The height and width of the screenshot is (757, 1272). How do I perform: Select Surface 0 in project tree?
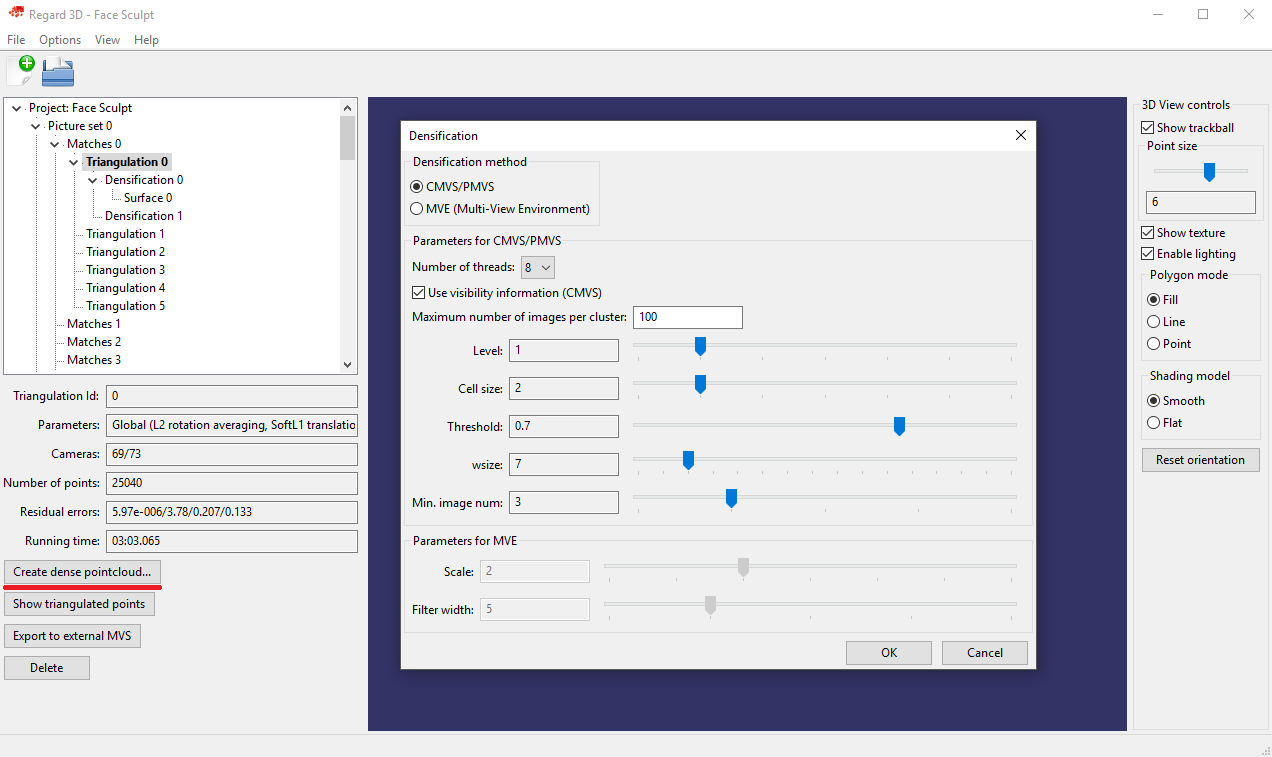pyautogui.click(x=148, y=198)
